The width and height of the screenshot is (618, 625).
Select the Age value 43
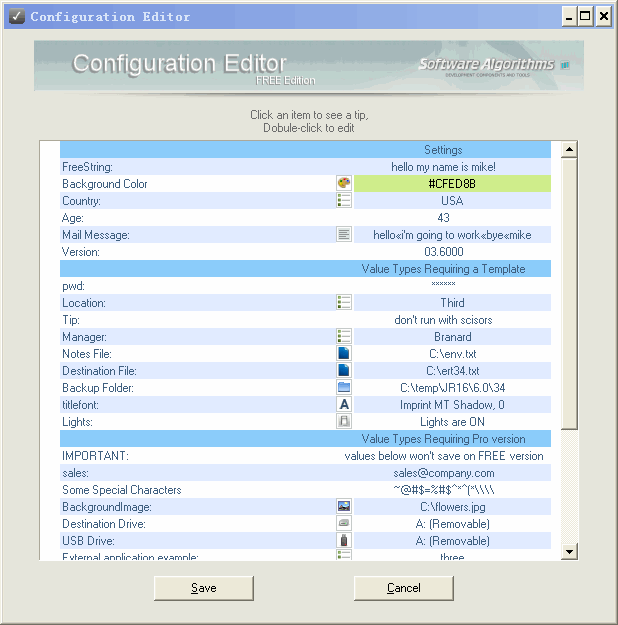pos(443,218)
